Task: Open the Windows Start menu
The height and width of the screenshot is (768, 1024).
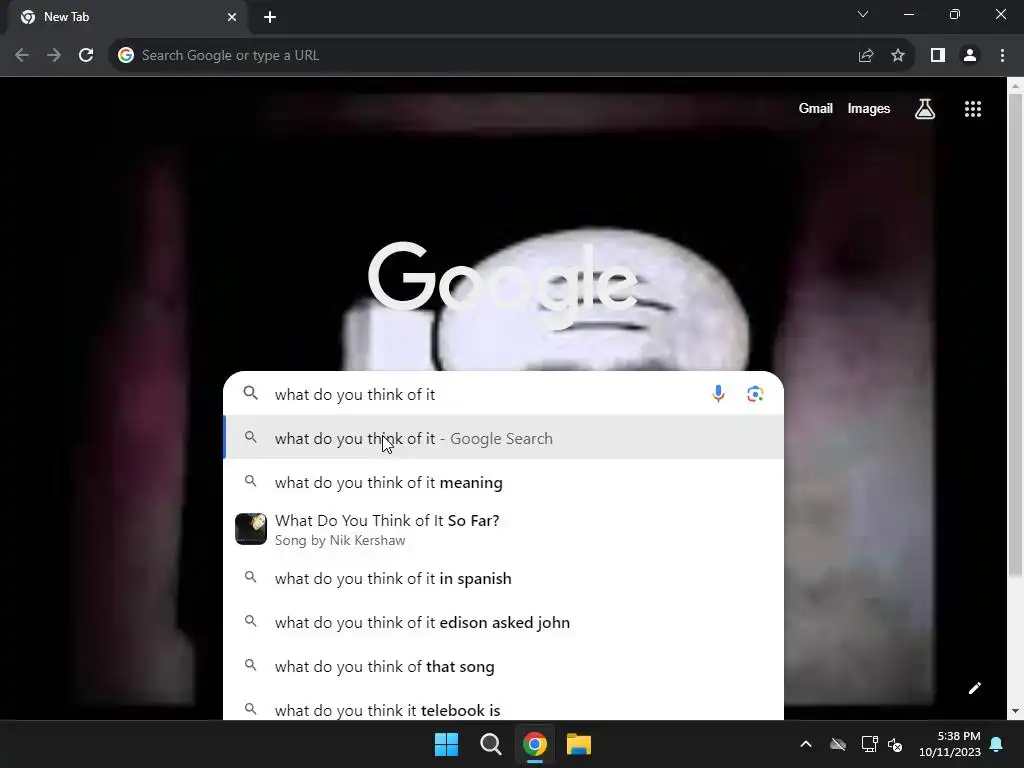Action: [447, 744]
